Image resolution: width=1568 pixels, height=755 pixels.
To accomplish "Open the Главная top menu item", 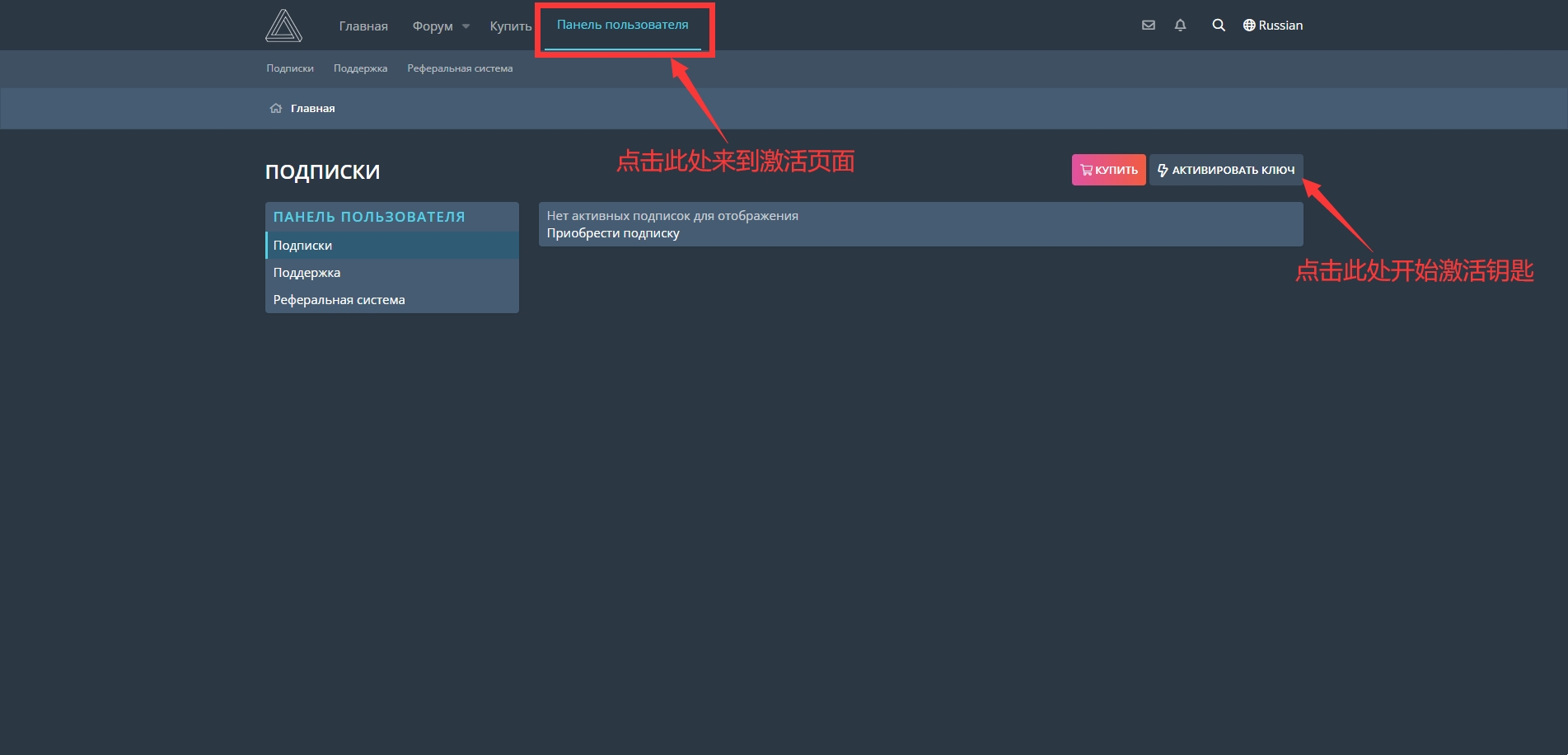I will tap(363, 26).
